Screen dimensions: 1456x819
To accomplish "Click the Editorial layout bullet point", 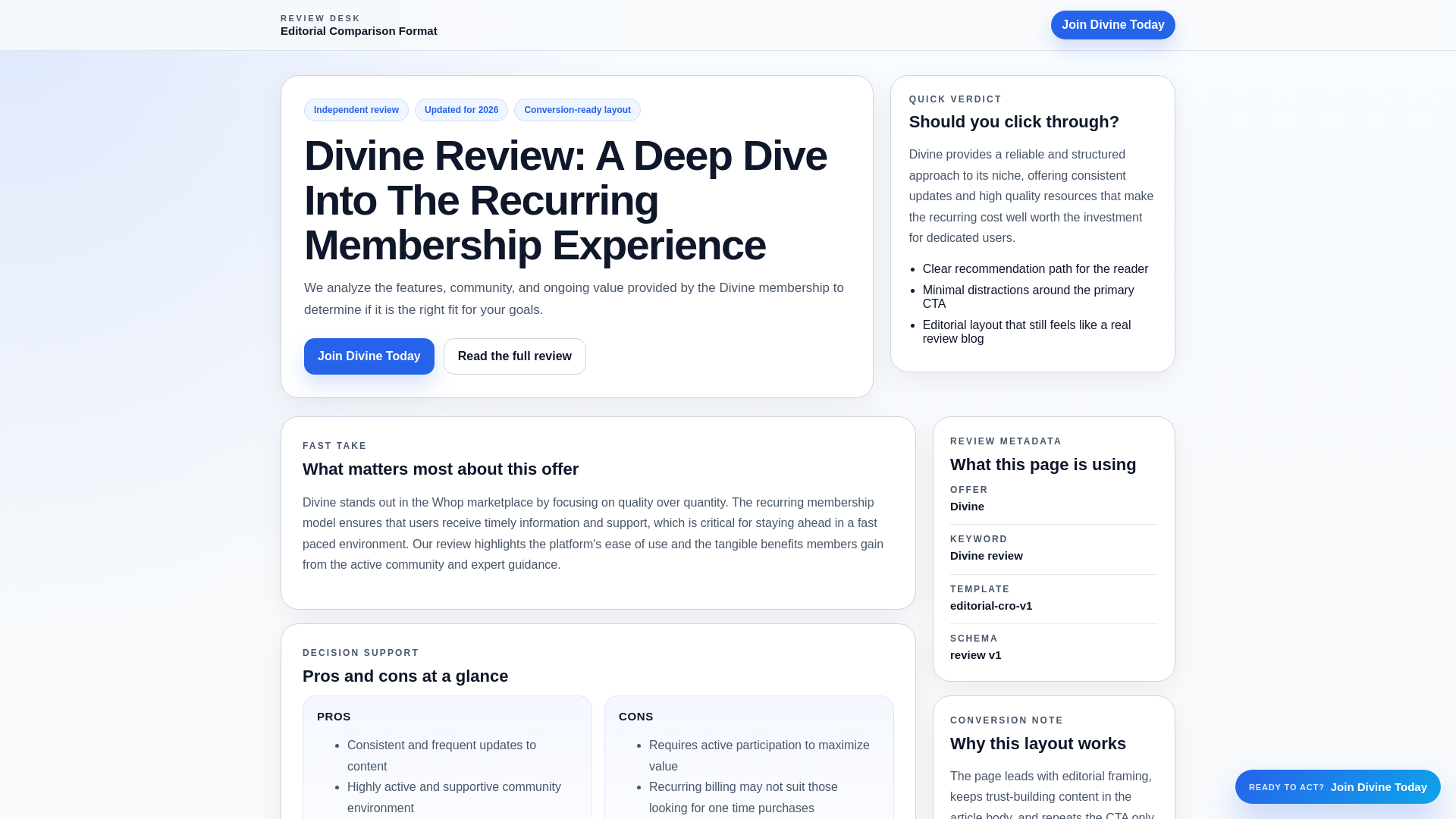I will click(1027, 332).
